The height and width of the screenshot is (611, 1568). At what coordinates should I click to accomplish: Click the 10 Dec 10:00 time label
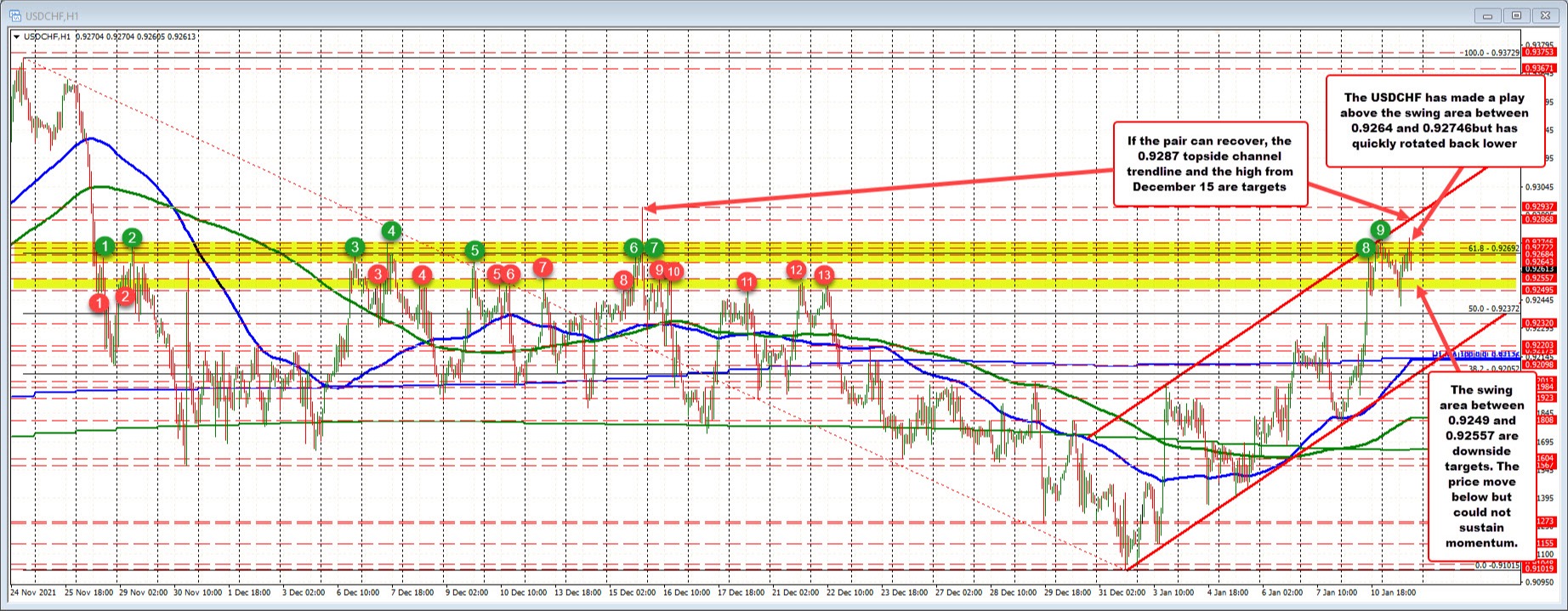click(523, 592)
